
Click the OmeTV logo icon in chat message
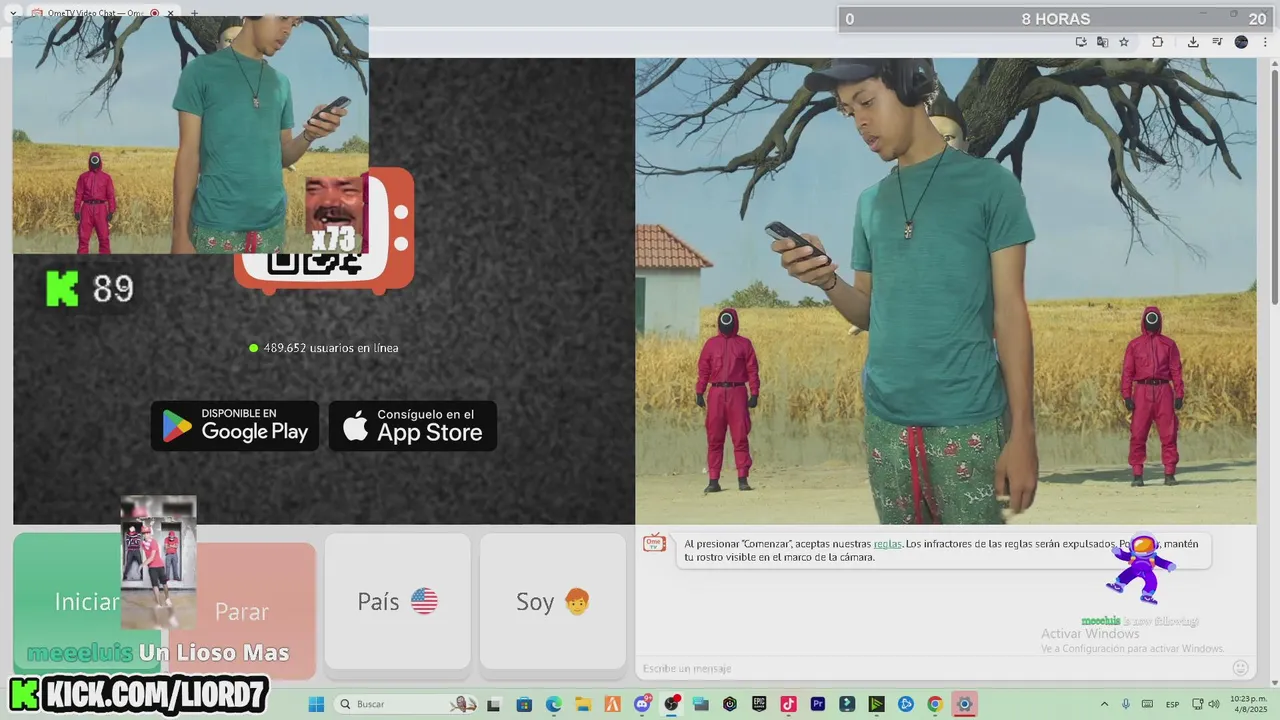click(654, 543)
